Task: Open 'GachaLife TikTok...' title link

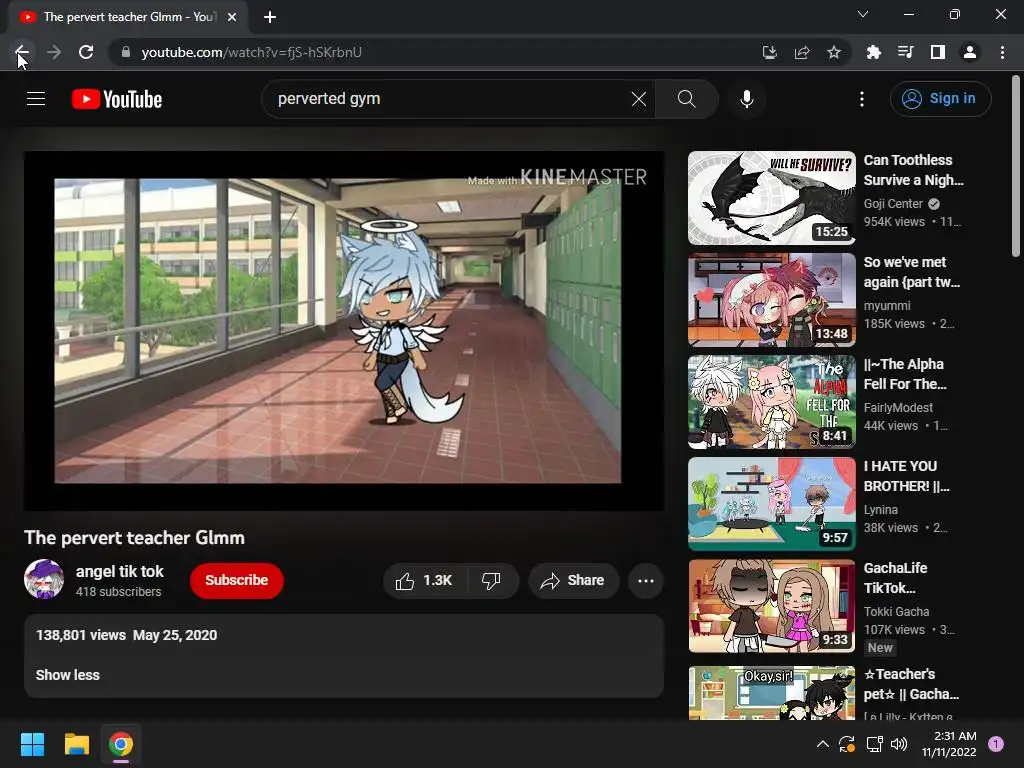Action: [895, 577]
